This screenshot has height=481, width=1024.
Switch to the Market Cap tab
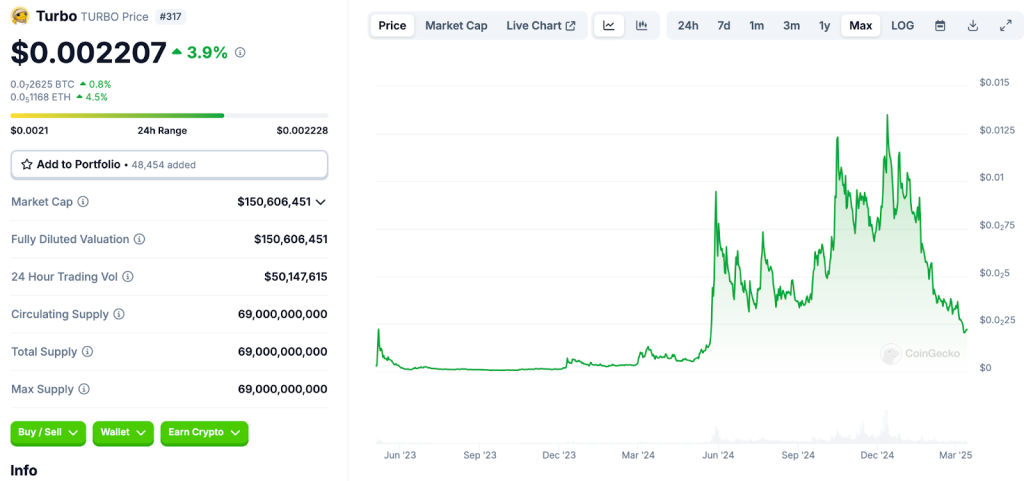pos(456,25)
